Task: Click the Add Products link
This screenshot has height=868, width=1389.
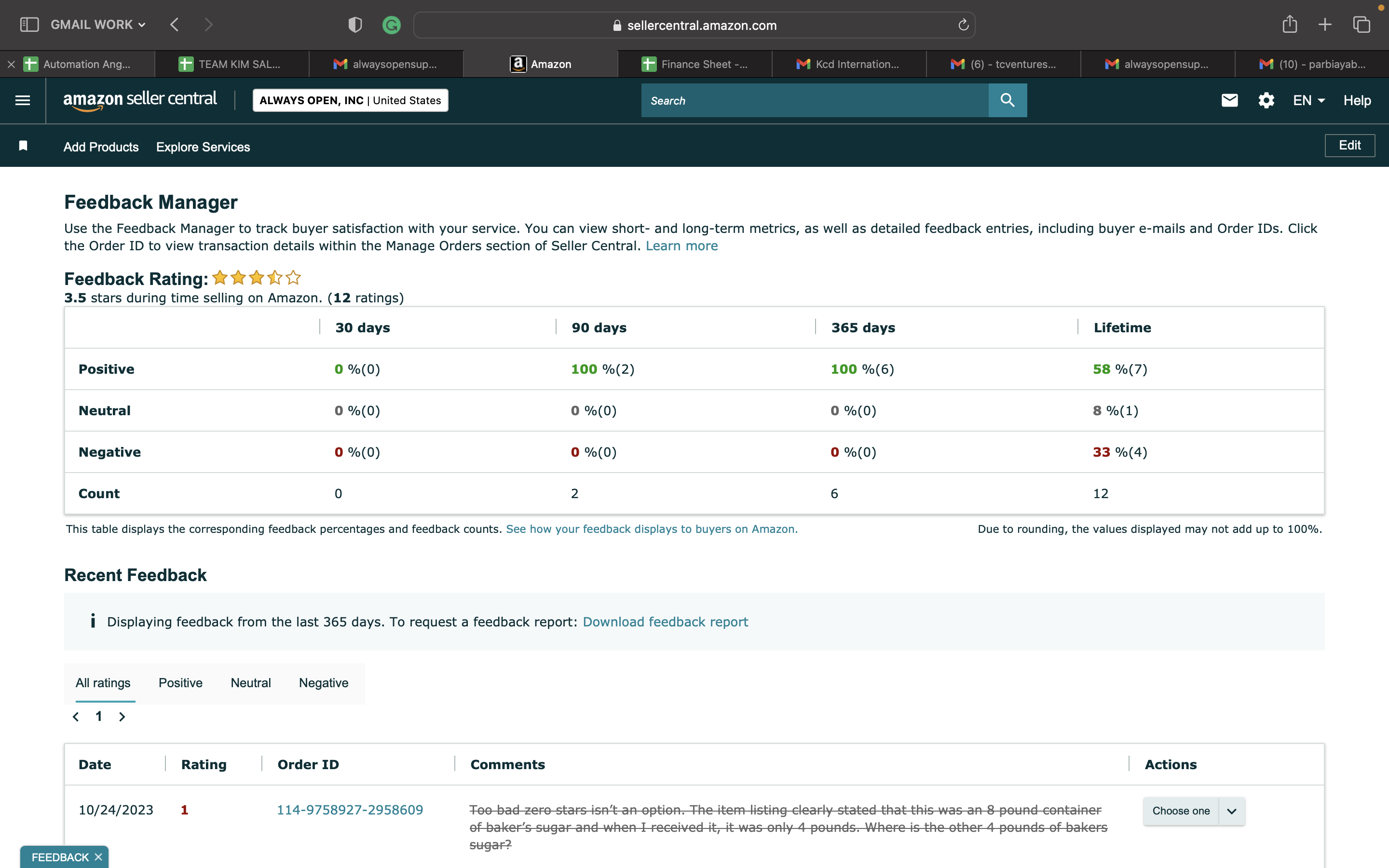Action: pos(101,147)
